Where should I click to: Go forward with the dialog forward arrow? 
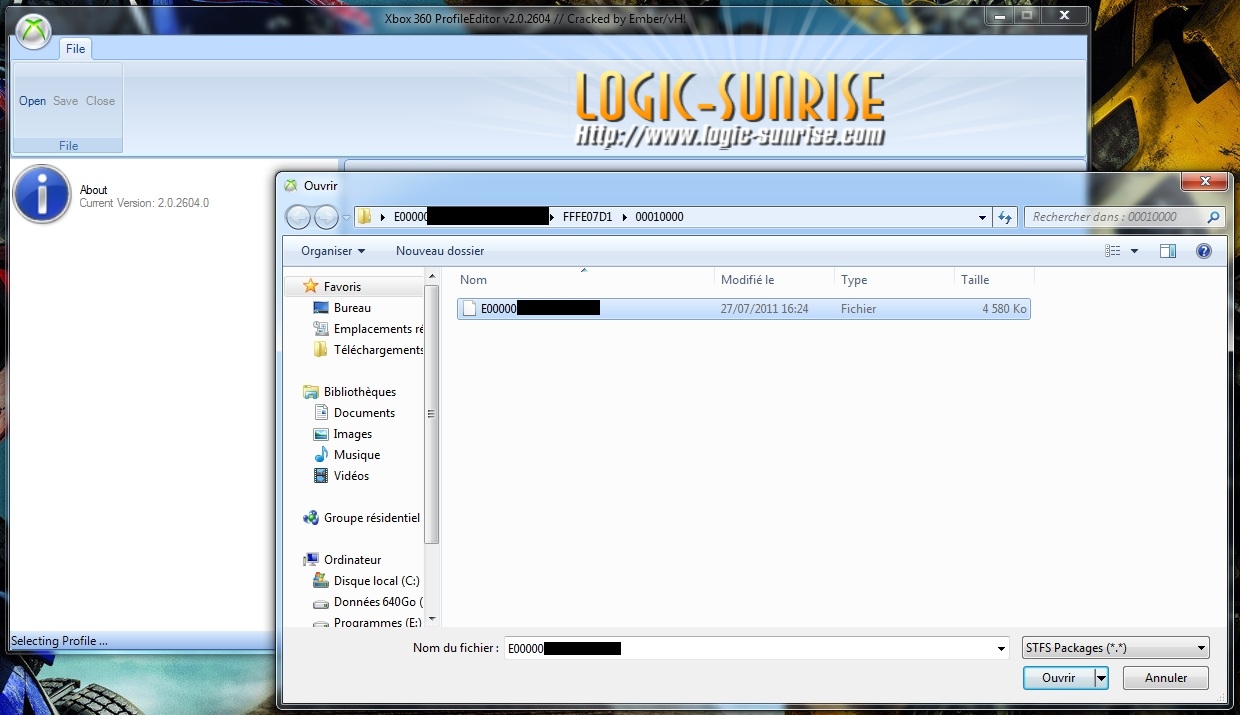(326, 217)
